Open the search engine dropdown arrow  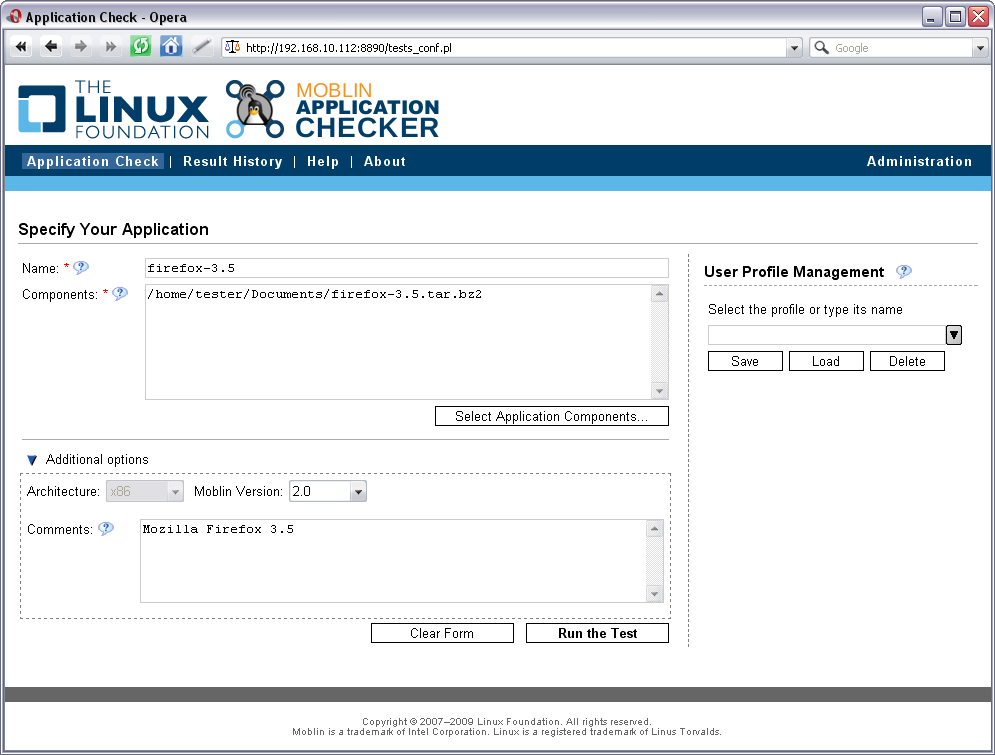980,48
